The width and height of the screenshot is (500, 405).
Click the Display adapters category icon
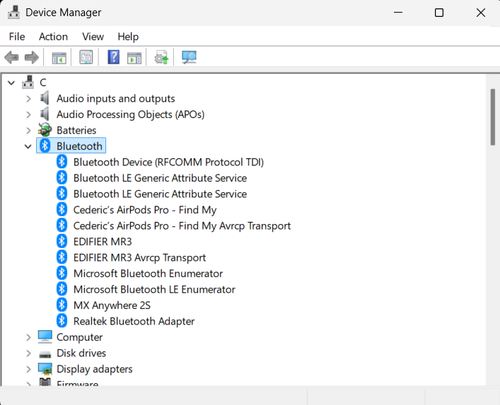pos(45,369)
